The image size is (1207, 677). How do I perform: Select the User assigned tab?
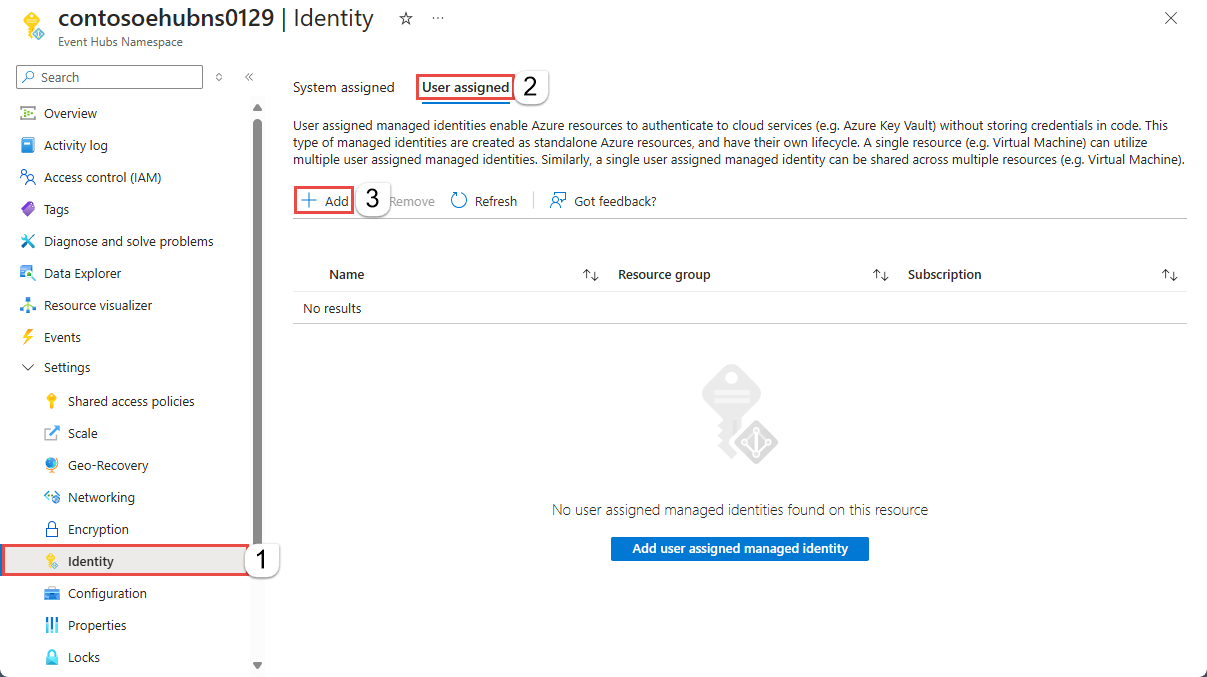click(x=466, y=87)
